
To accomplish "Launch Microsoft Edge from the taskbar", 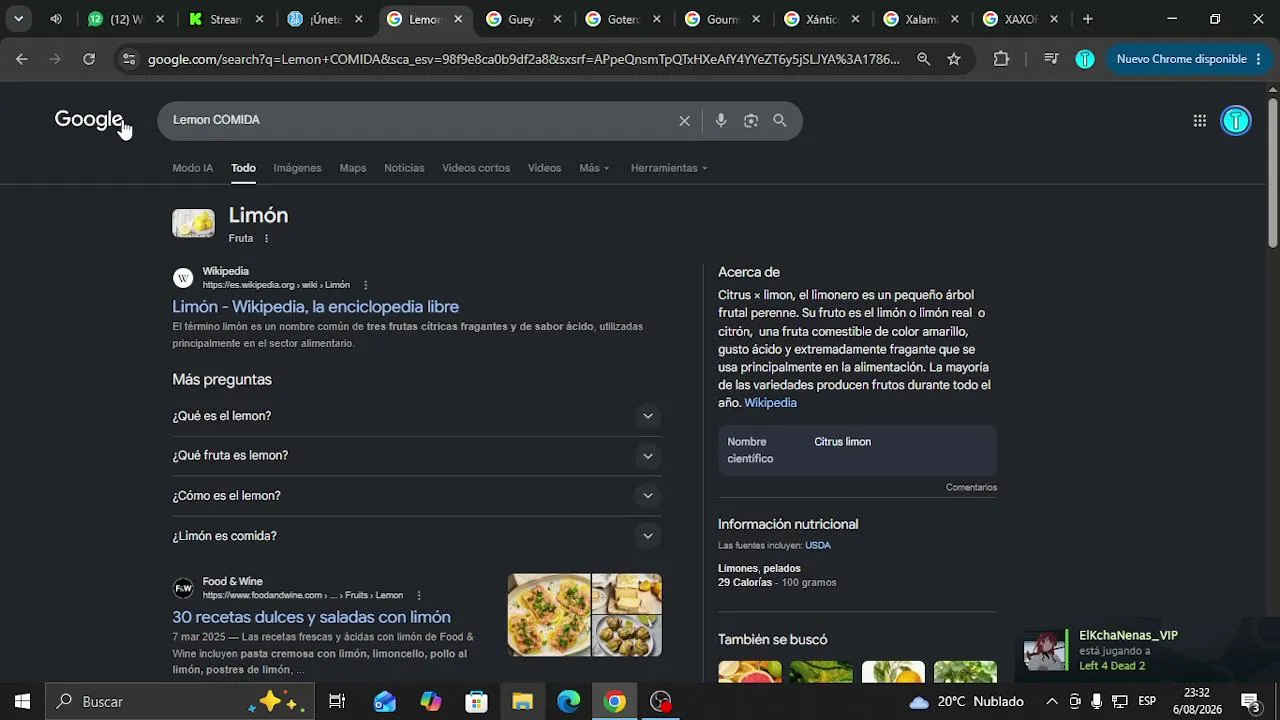I will (569, 702).
